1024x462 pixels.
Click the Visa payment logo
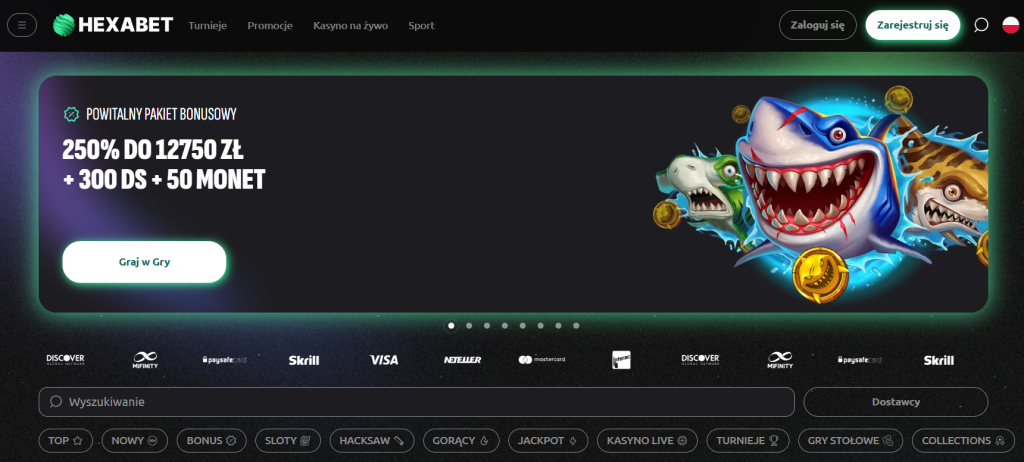click(384, 360)
